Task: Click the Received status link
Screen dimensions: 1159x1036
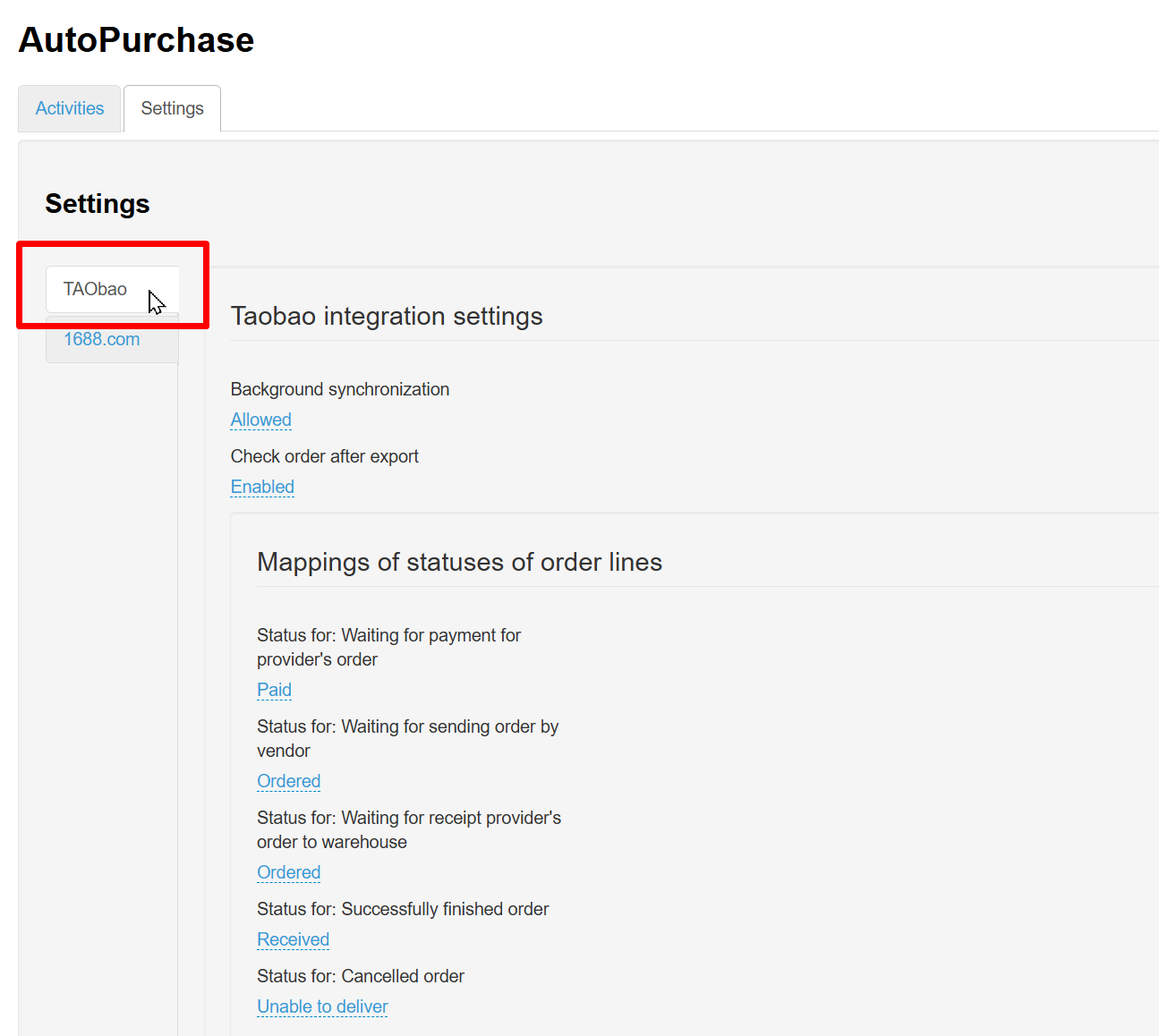Action: point(293,939)
